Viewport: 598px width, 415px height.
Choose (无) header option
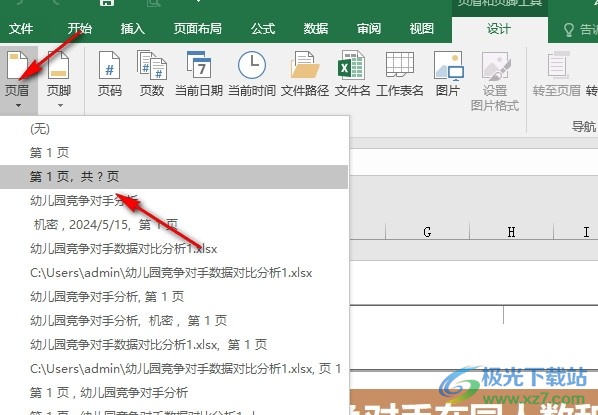174,129
